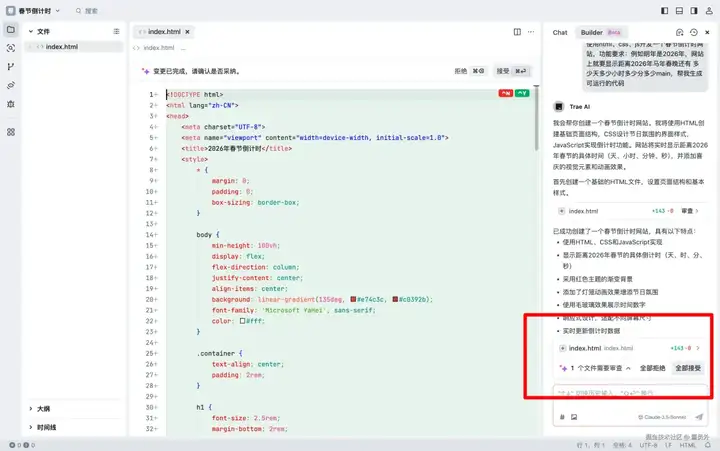
Task: Click 审查 to review index.html changes
Action: click(689, 211)
